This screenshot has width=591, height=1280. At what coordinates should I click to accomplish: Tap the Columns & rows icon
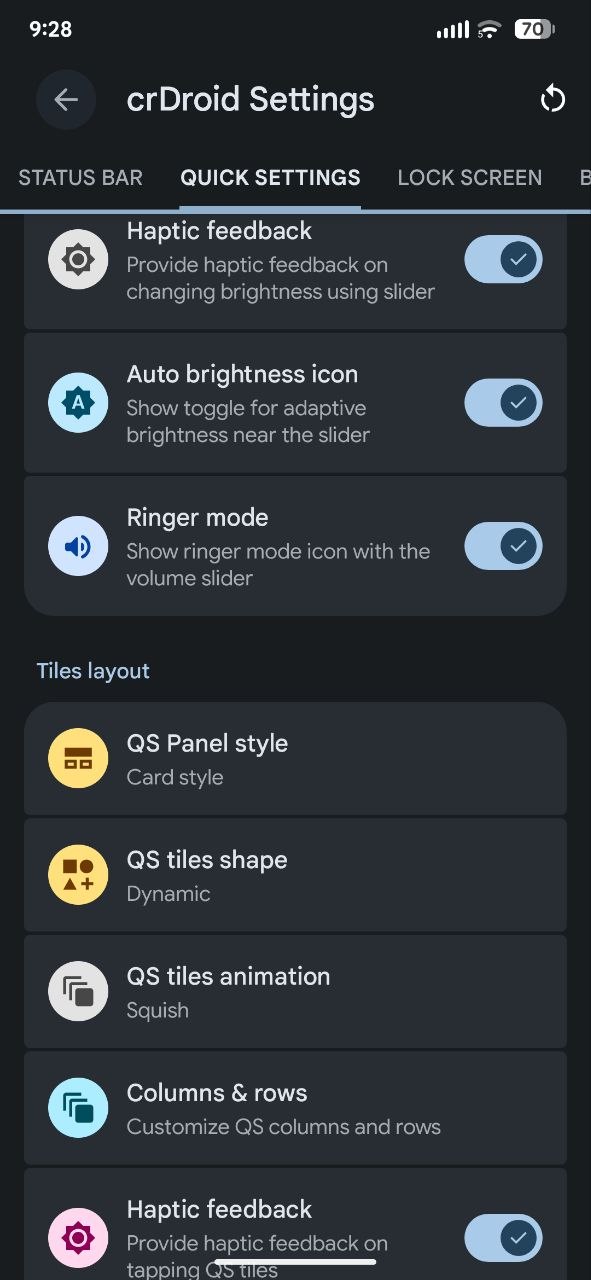[78, 1108]
